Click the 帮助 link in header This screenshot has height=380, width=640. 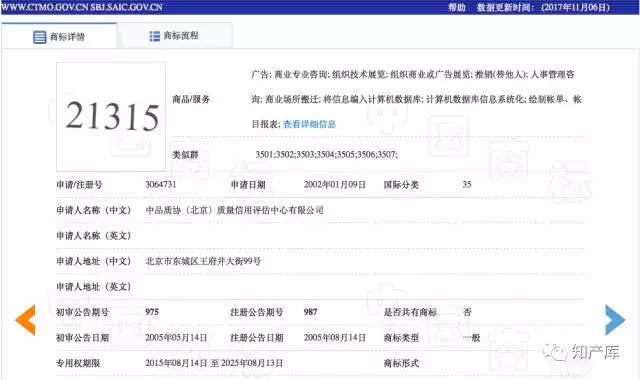[x=457, y=7]
